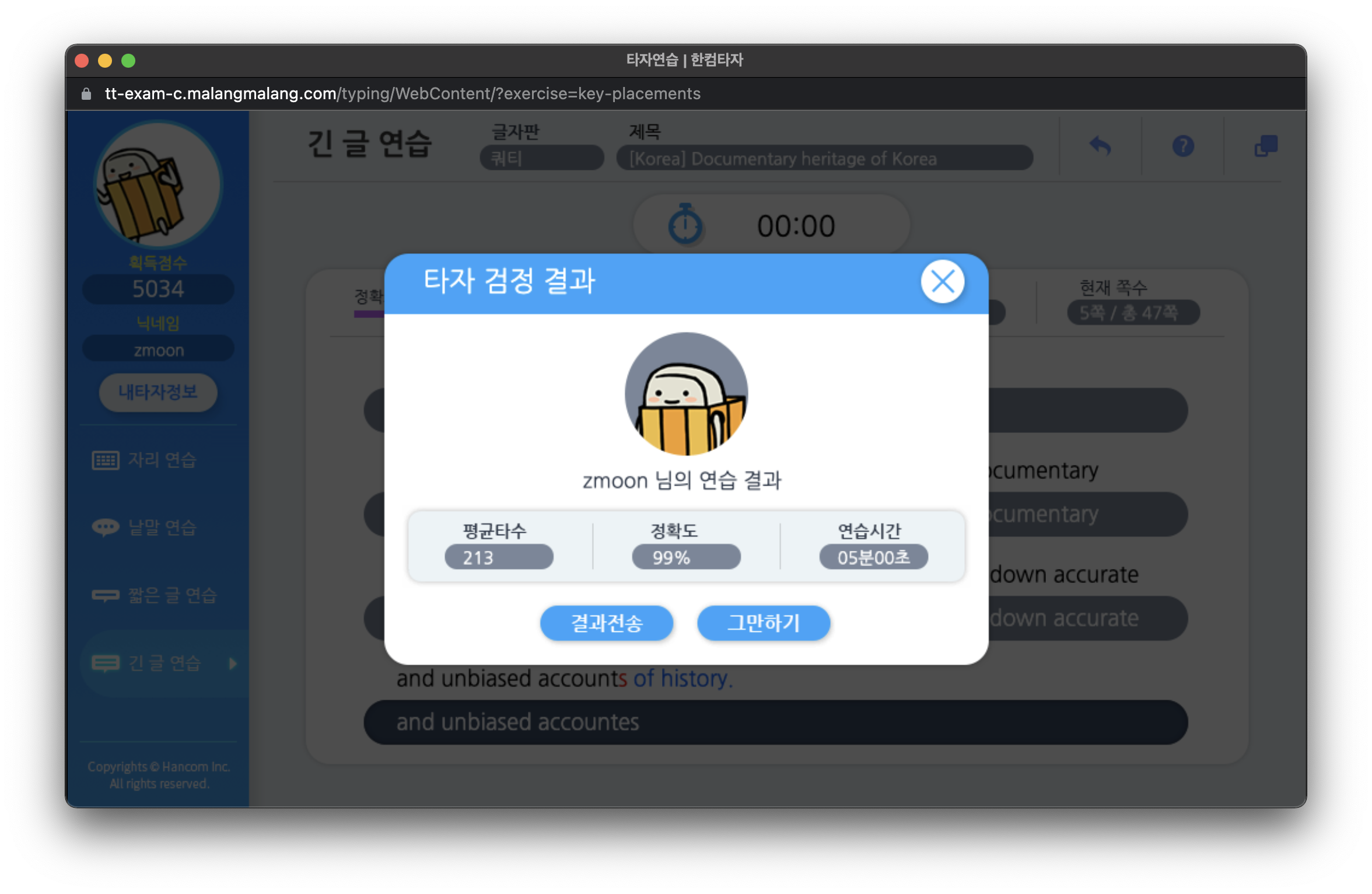This screenshot has height=894, width=1372.
Task: Click the 정확도 value 99%
Action: coord(686,557)
